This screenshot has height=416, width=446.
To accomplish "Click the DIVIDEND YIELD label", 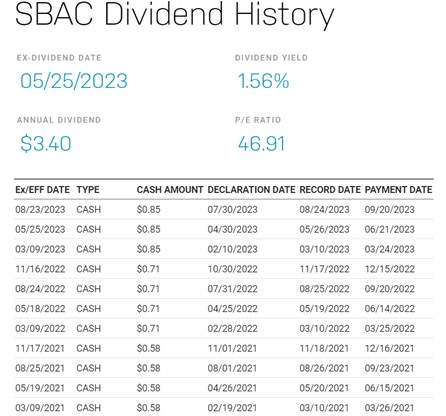I will pyautogui.click(x=271, y=58).
